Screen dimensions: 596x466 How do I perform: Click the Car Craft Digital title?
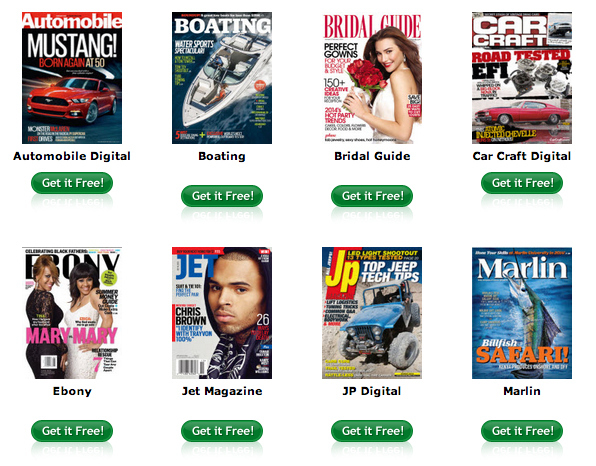click(x=522, y=156)
